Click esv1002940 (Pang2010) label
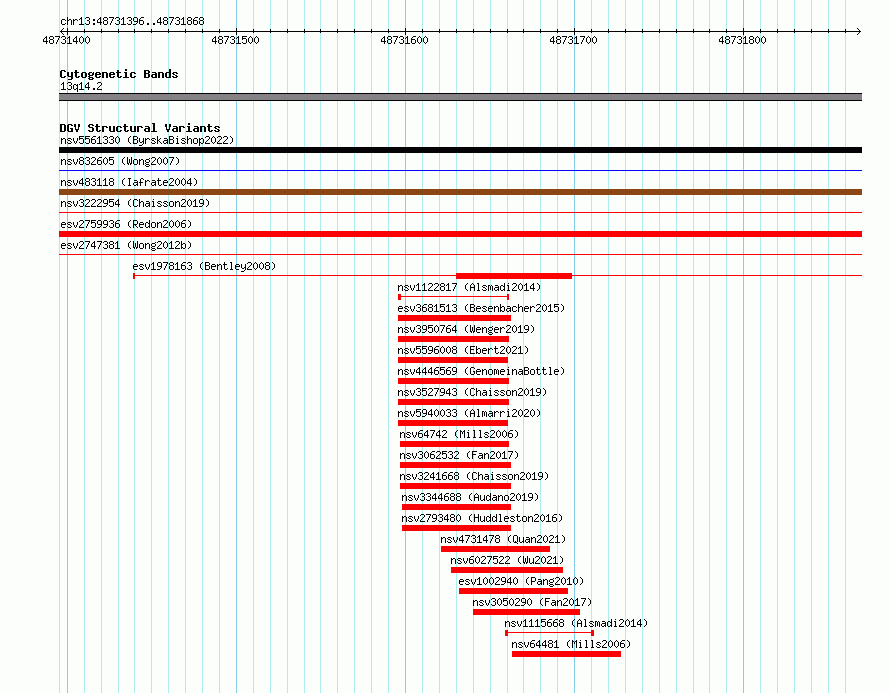 click(521, 581)
